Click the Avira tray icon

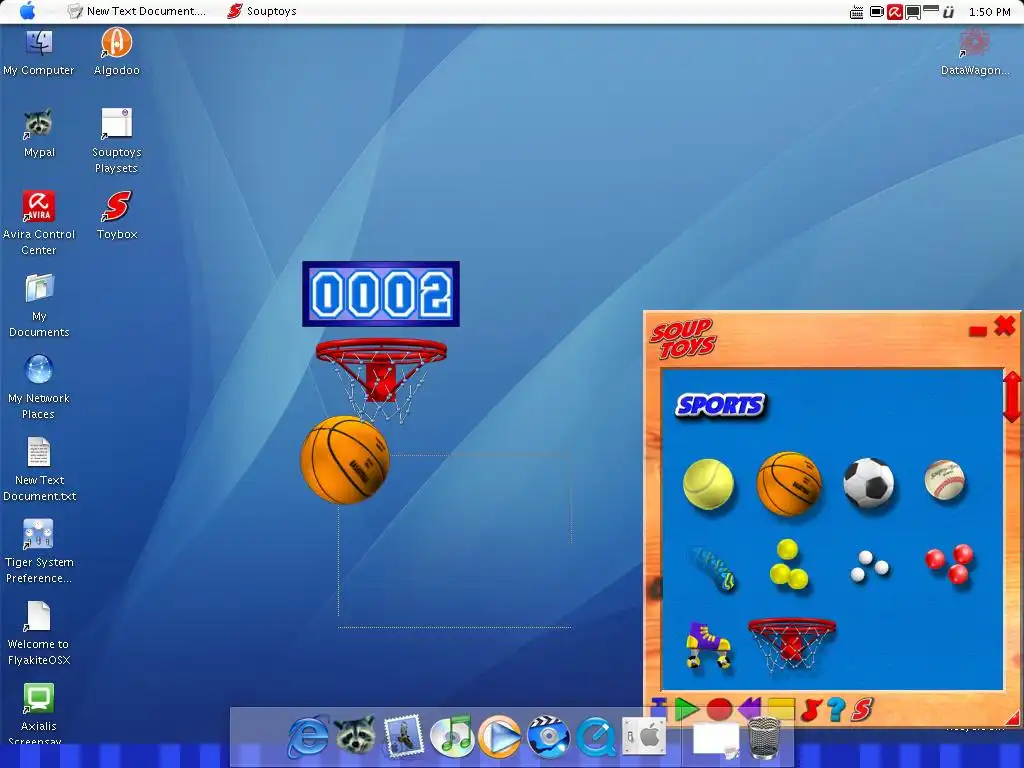895,12
